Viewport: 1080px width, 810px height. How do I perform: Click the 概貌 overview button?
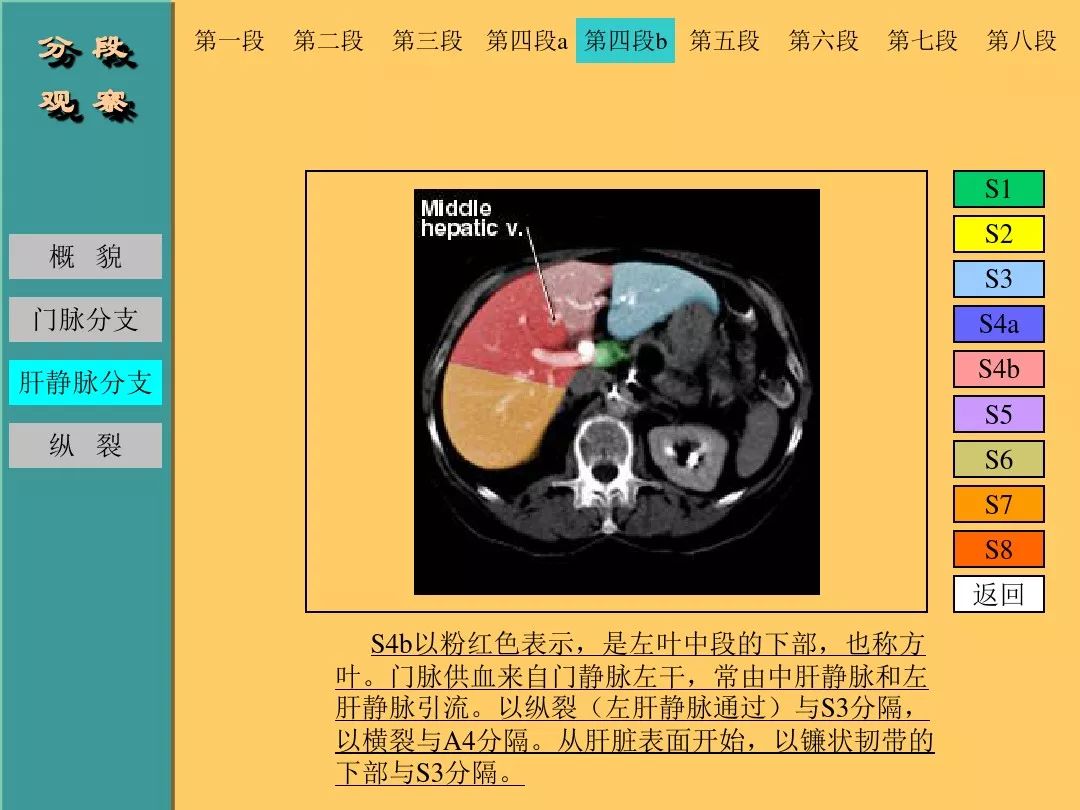[85, 257]
